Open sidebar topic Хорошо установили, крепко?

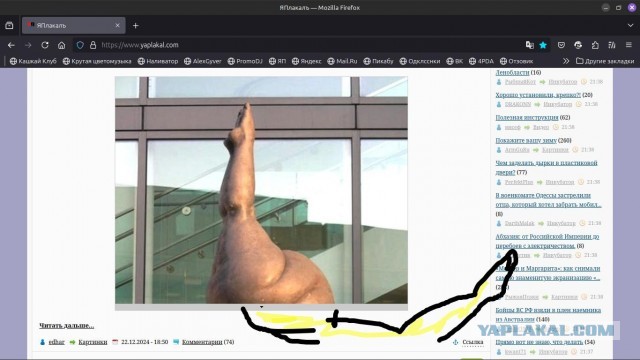[538, 95]
